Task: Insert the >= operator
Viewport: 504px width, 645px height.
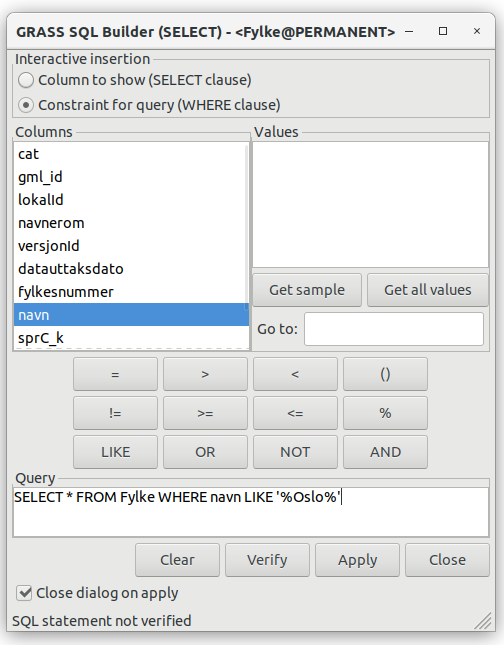Action: coord(205,413)
